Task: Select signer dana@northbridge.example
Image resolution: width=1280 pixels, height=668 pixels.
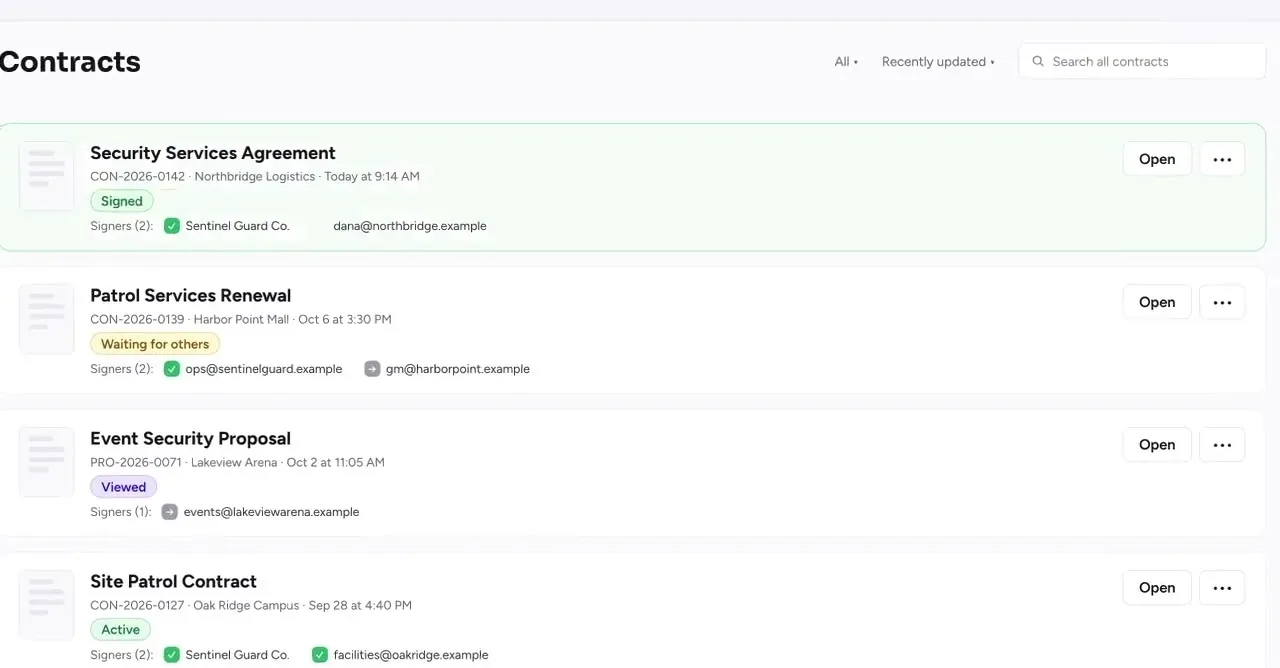Action: 410,226
